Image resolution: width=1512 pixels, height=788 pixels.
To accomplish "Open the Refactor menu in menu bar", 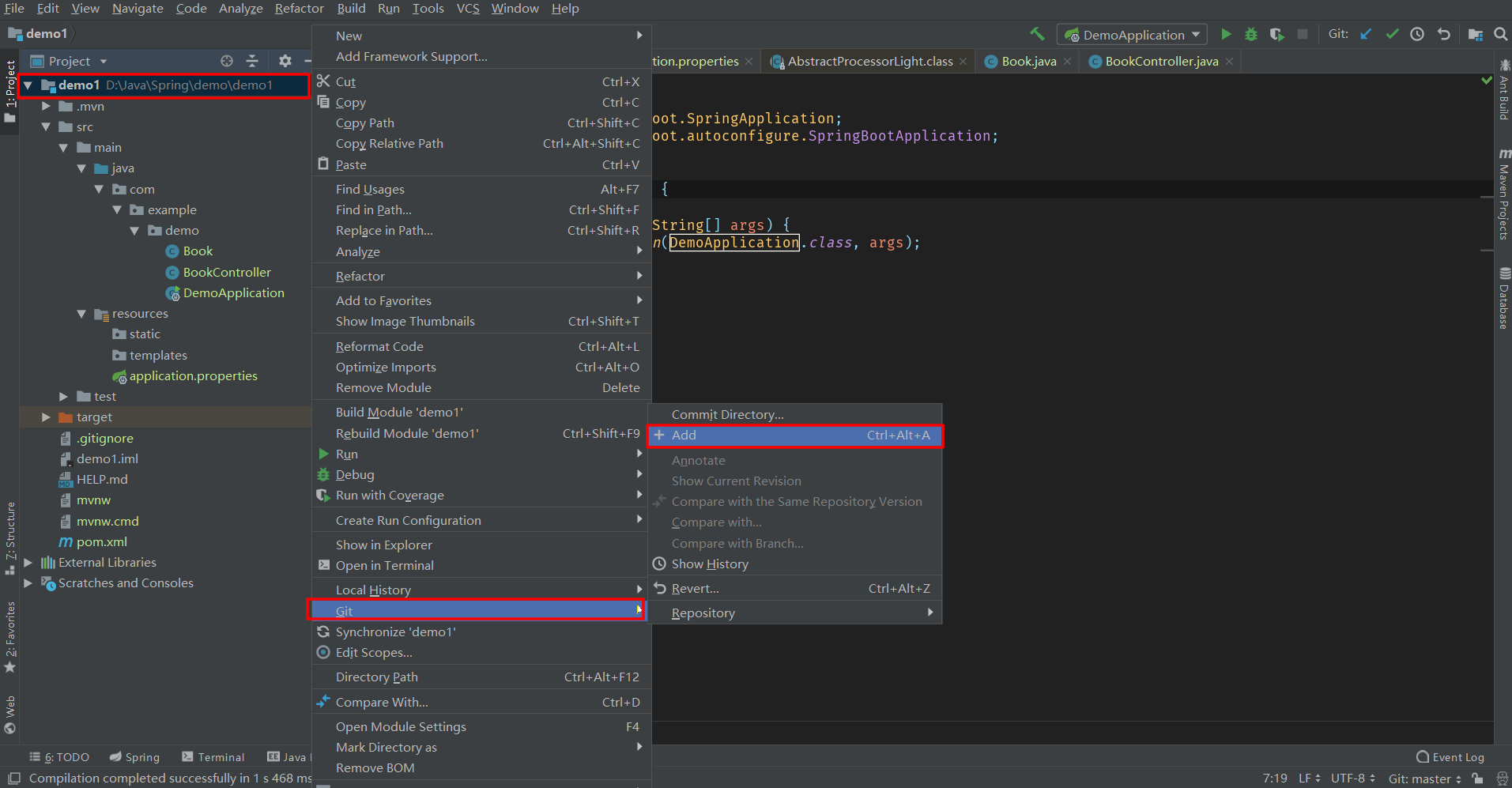I will pos(299,9).
